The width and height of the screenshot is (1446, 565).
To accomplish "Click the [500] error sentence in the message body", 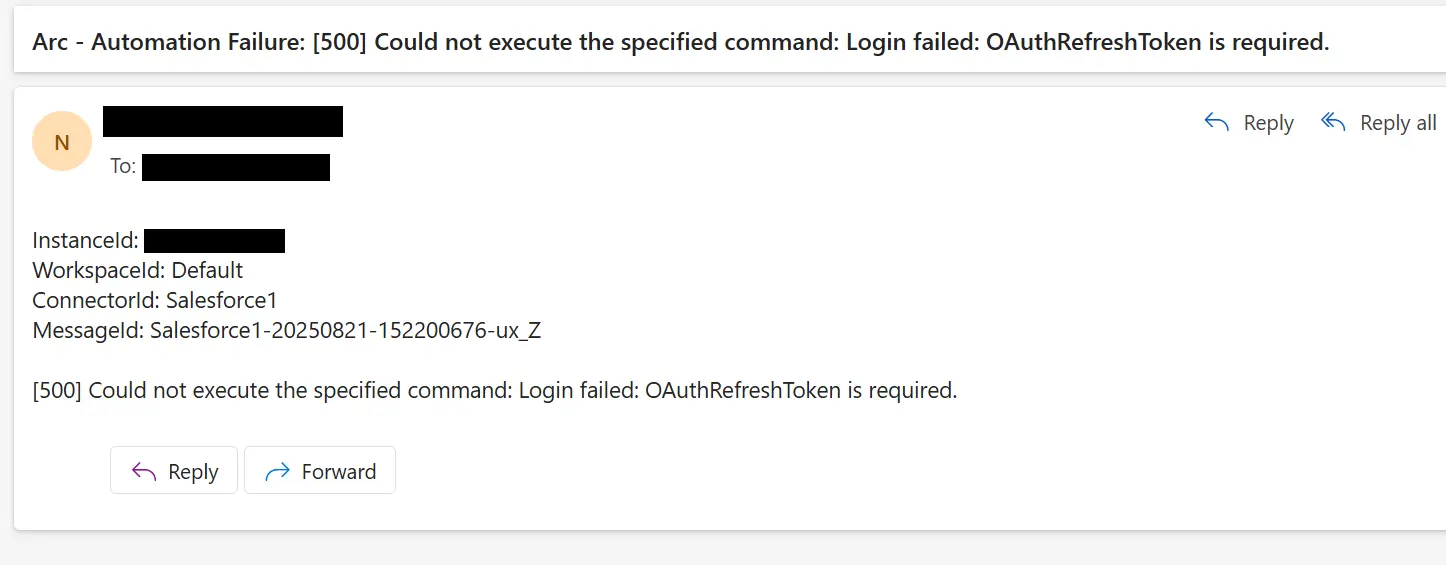I will tap(495, 390).
